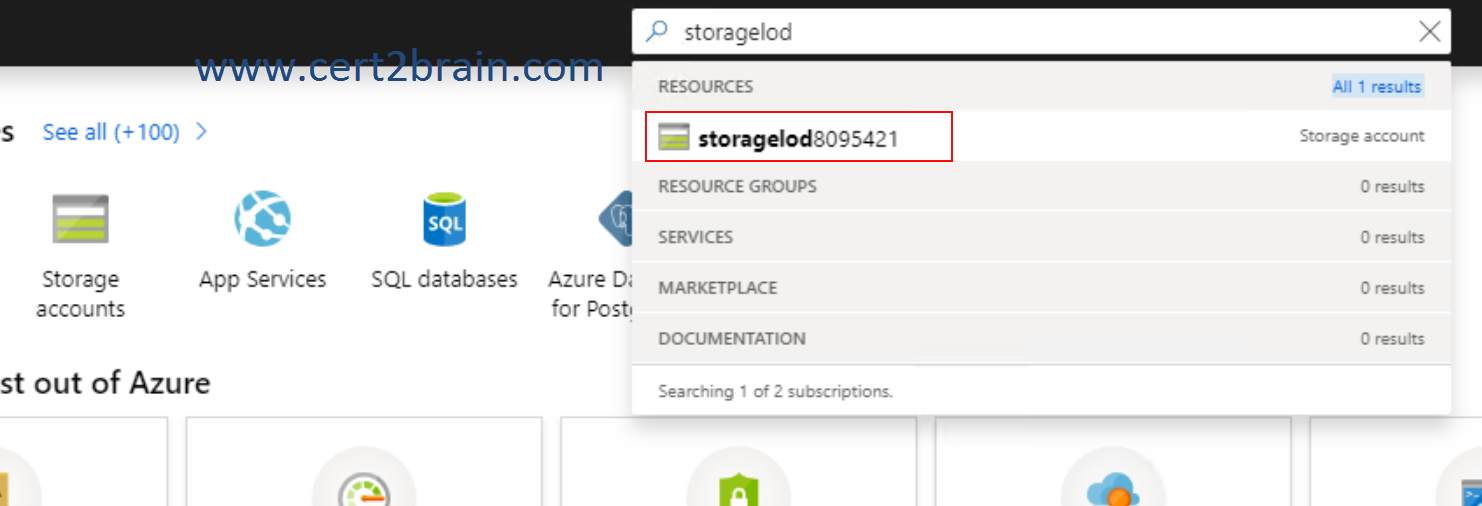
Task: Click the See all (+100) link
Action: (111, 132)
